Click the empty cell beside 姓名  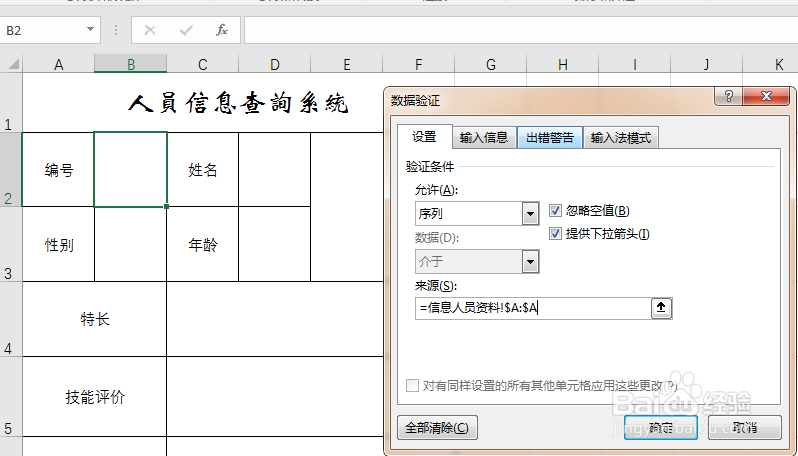(275, 169)
